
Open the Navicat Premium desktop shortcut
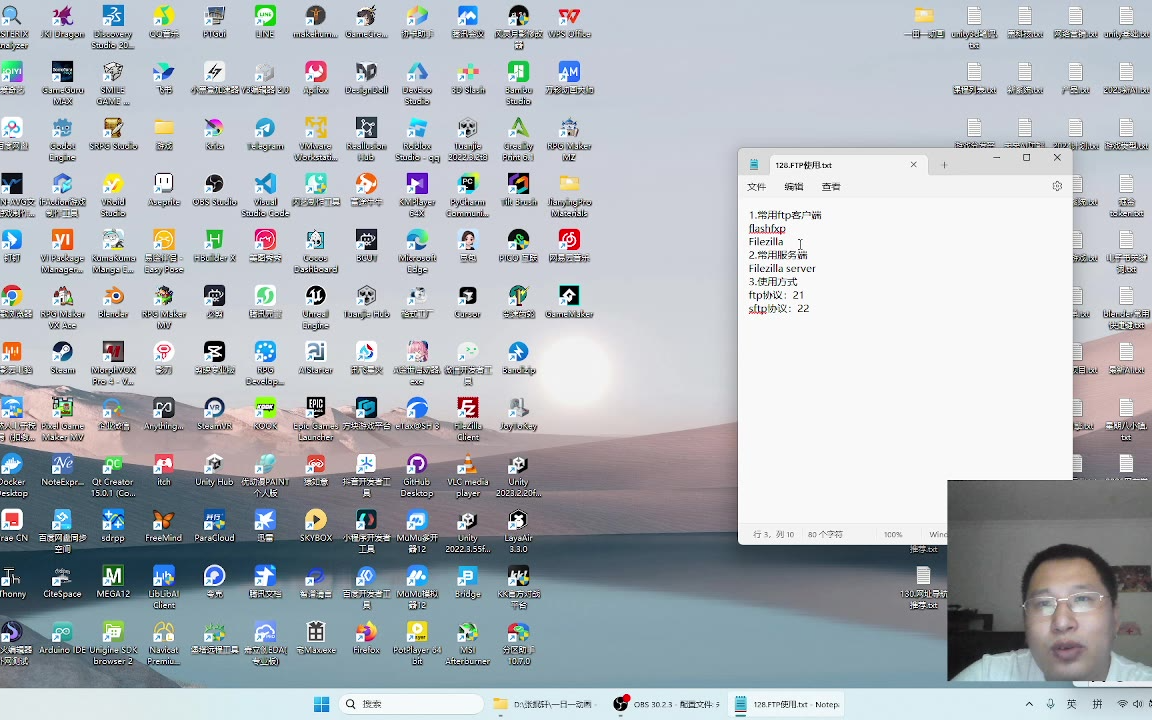164,643
